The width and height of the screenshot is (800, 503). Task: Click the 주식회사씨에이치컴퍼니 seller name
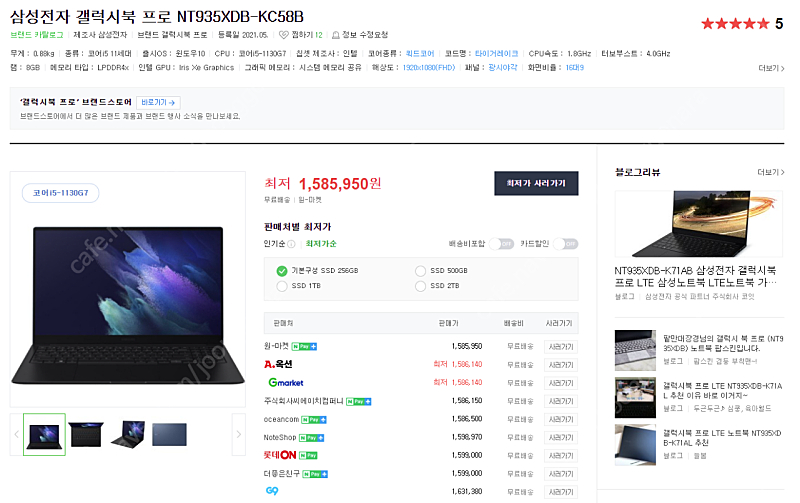click(304, 401)
